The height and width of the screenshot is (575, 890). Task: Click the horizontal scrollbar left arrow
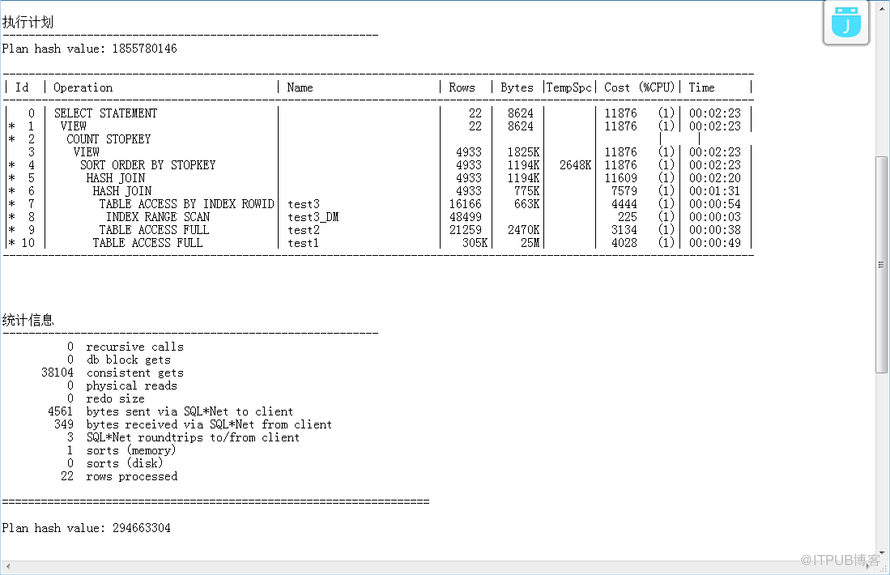[x=7, y=566]
